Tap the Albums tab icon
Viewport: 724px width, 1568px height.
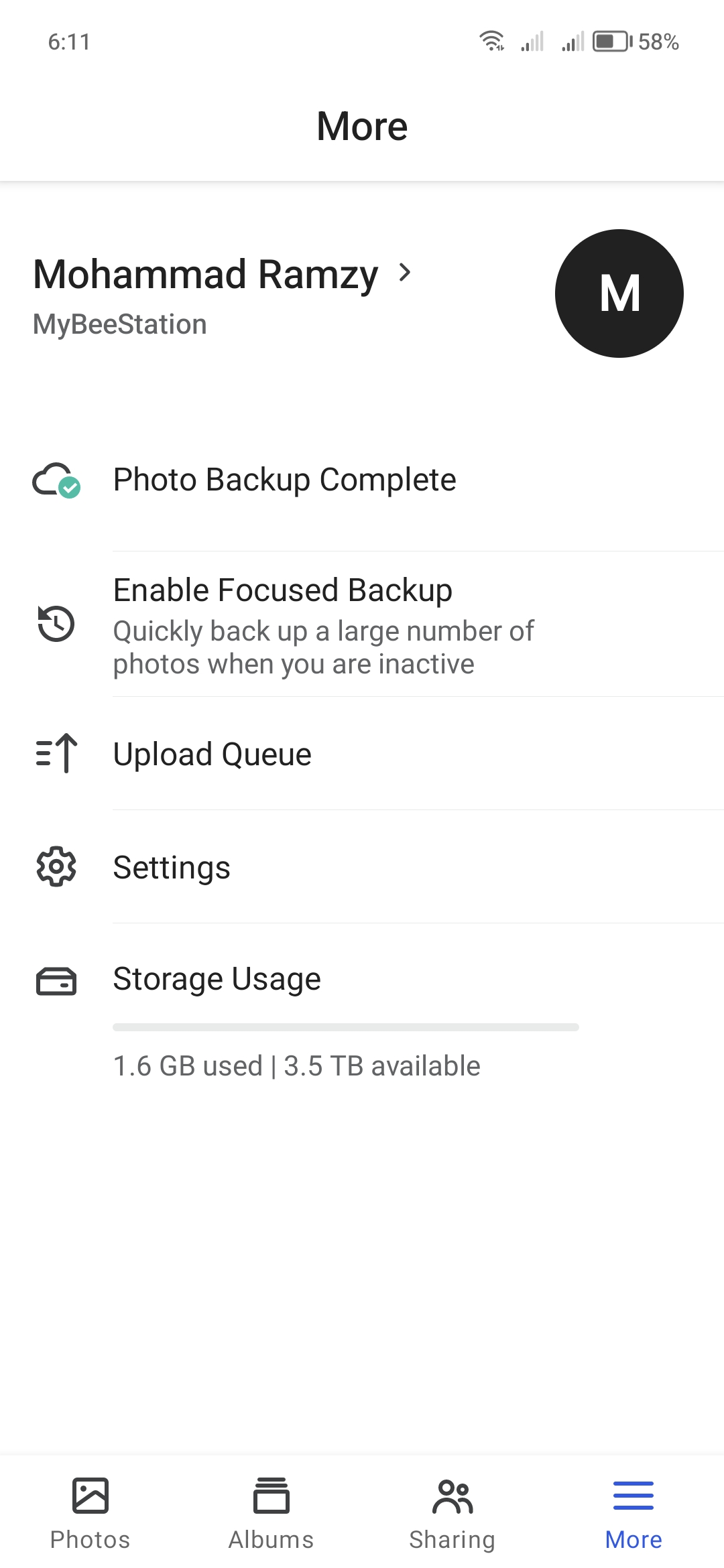[x=271, y=1496]
